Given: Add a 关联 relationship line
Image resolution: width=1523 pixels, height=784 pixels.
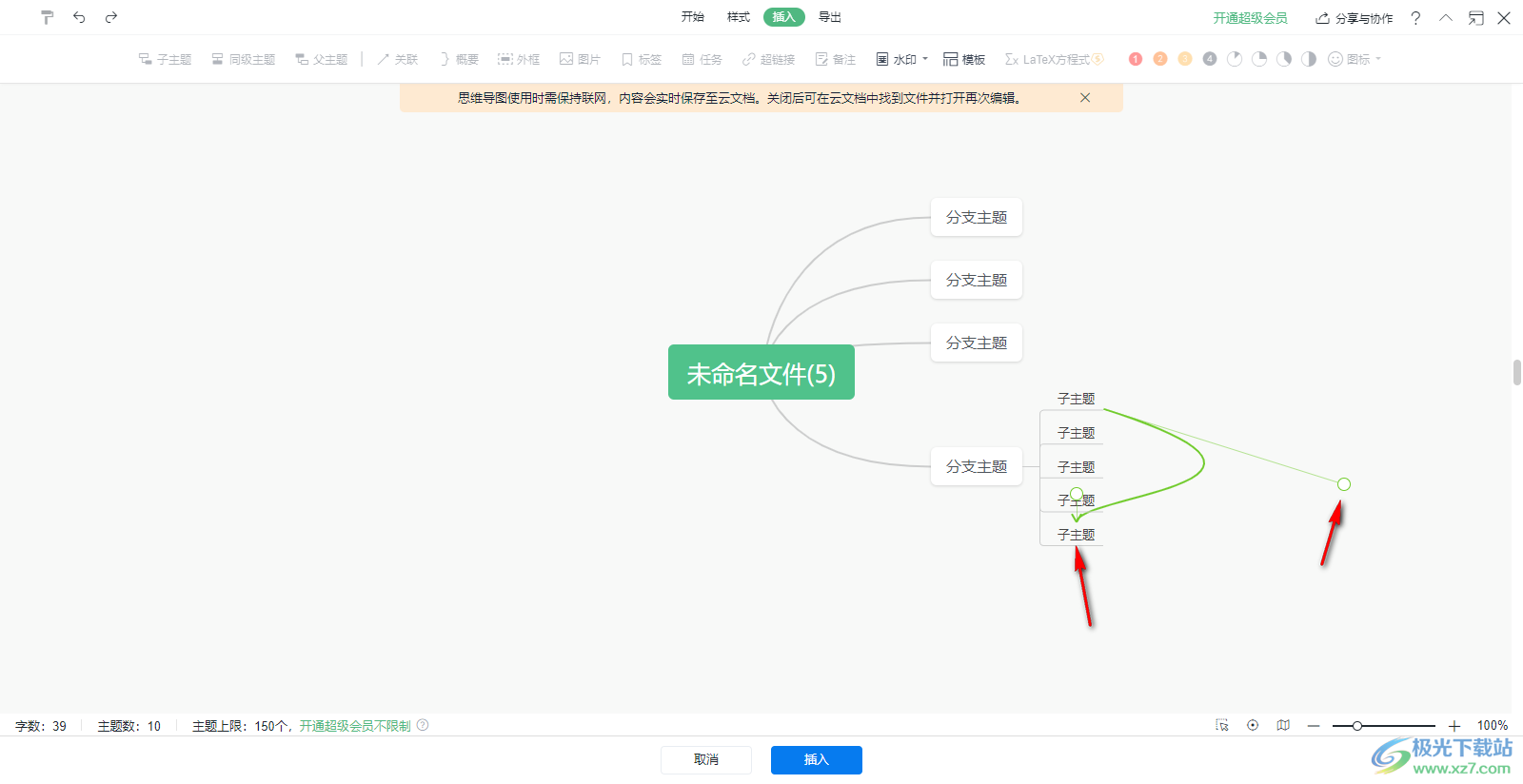Looking at the screenshot, I should (x=397, y=59).
